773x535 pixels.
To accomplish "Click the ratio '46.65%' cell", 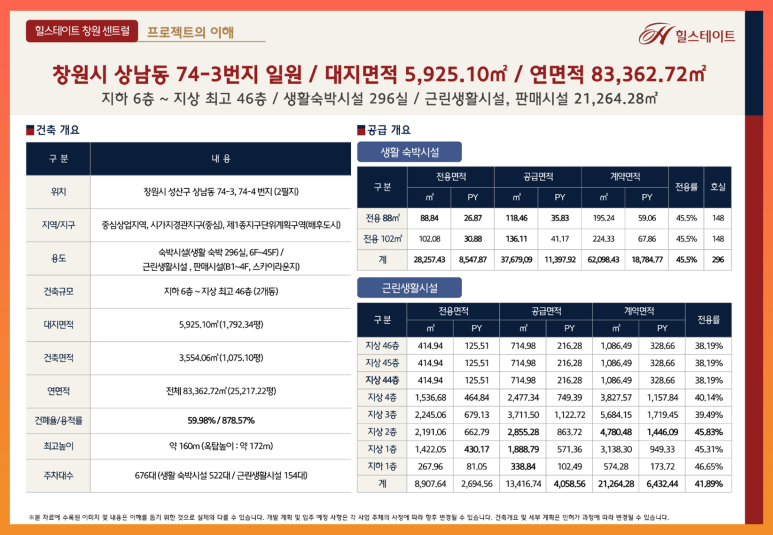I will tap(708, 466).
